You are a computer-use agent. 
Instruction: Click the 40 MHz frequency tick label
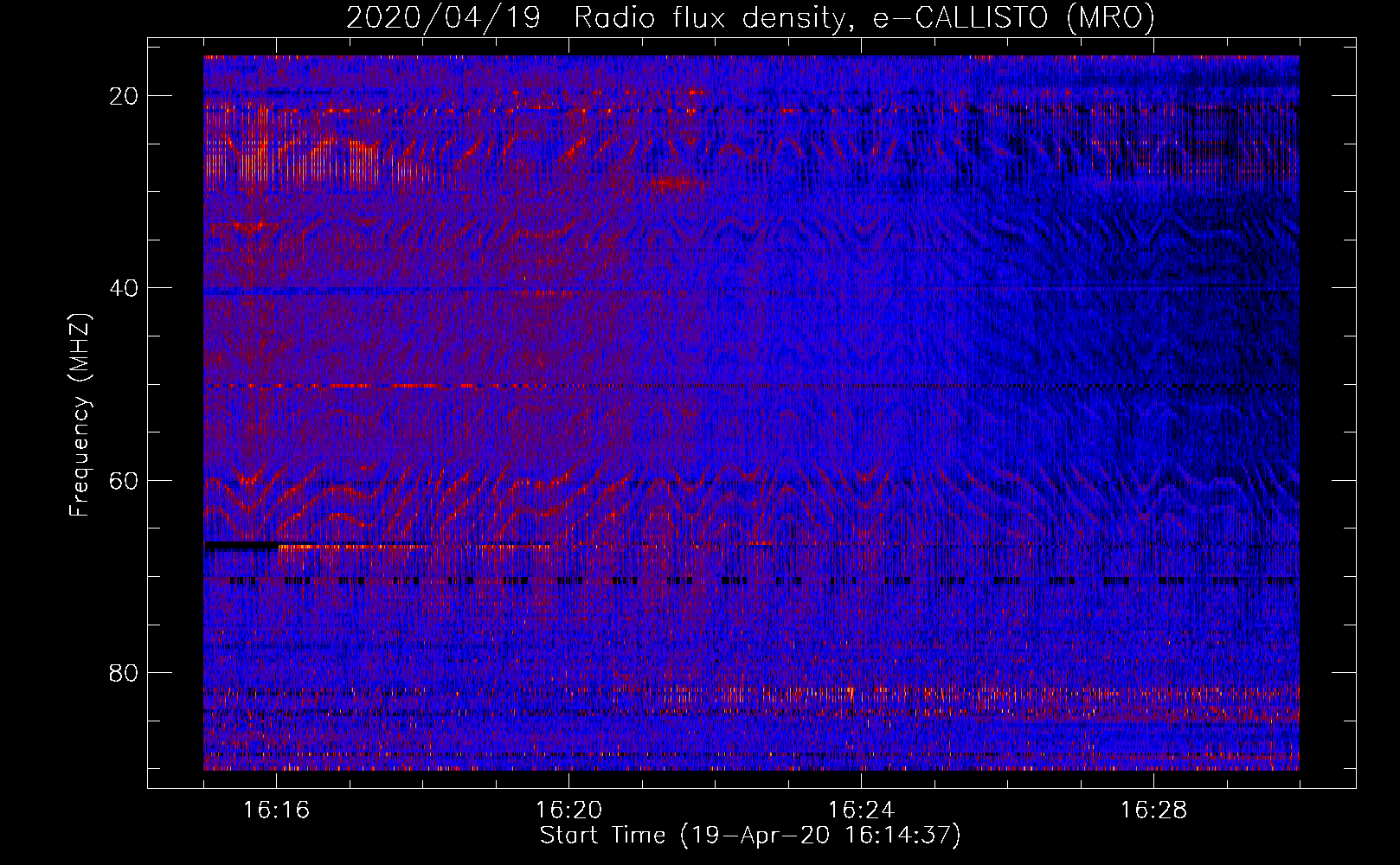[124, 288]
